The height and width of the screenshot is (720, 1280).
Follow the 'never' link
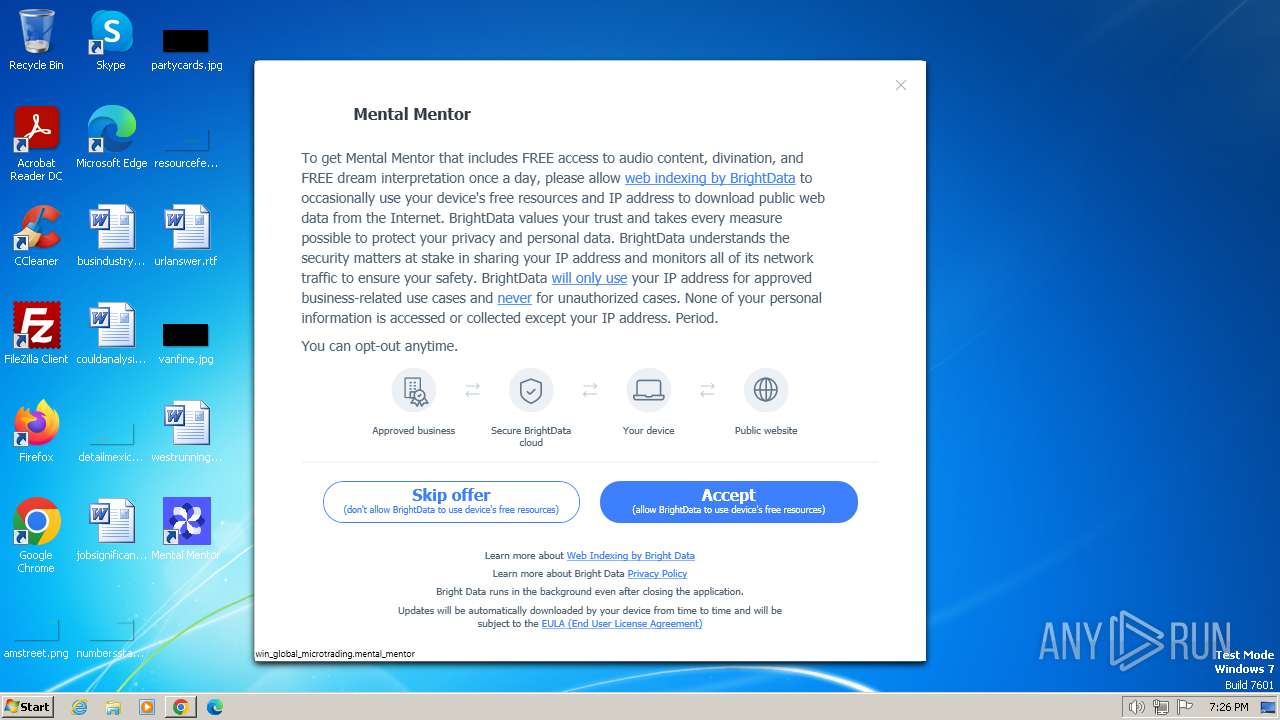click(514, 298)
